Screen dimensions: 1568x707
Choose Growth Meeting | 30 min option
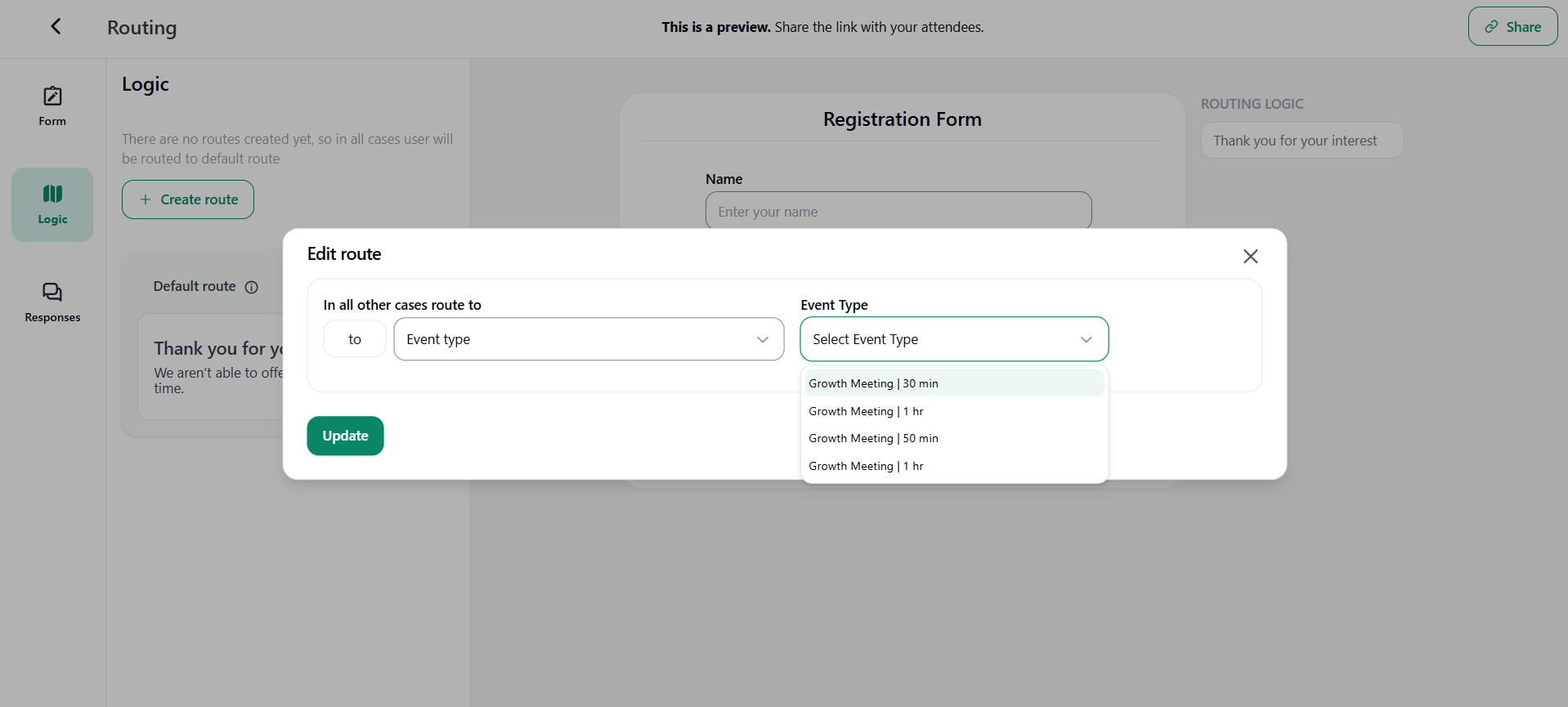pos(873,383)
